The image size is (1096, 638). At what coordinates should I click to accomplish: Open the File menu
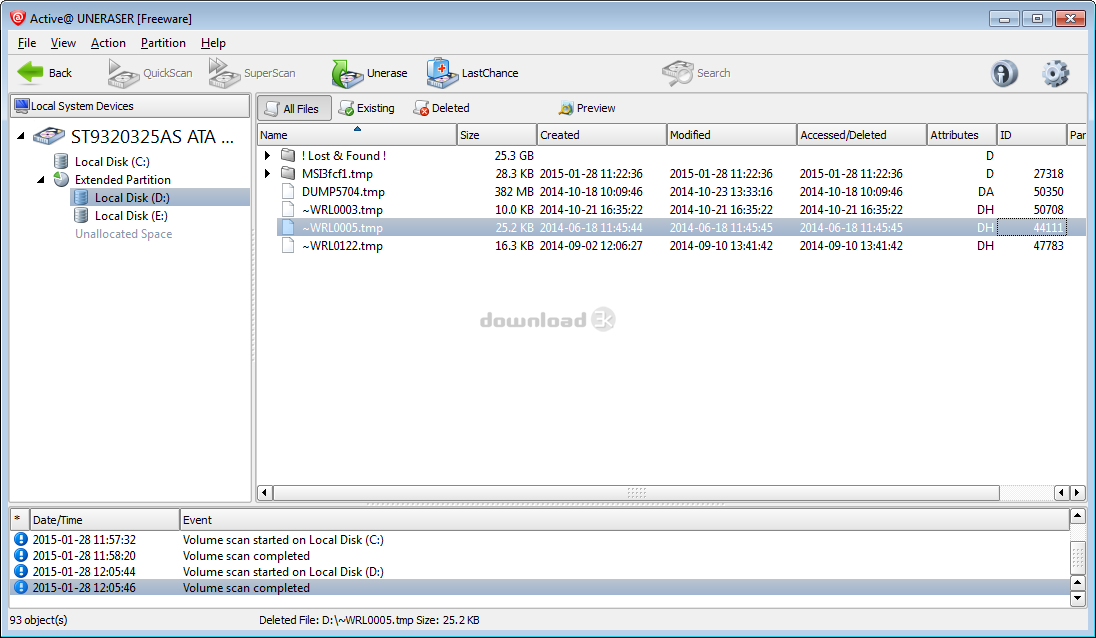(27, 43)
